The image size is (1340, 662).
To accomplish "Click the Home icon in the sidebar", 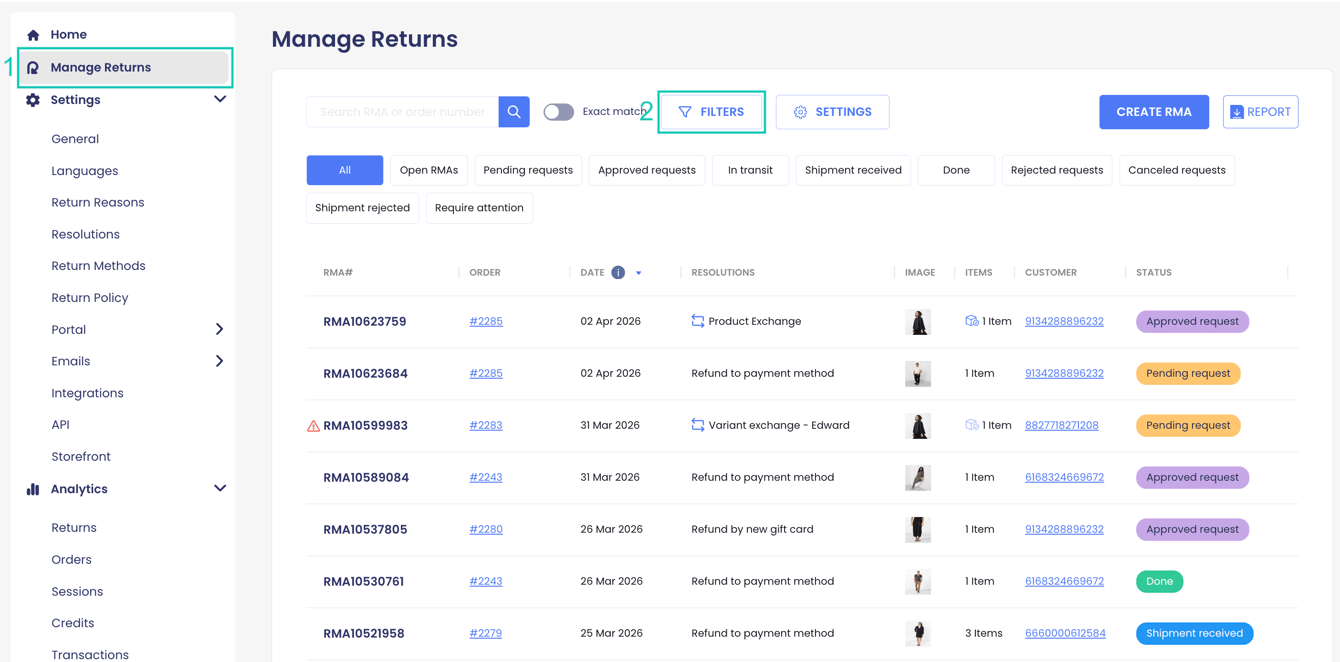I will point(33,35).
